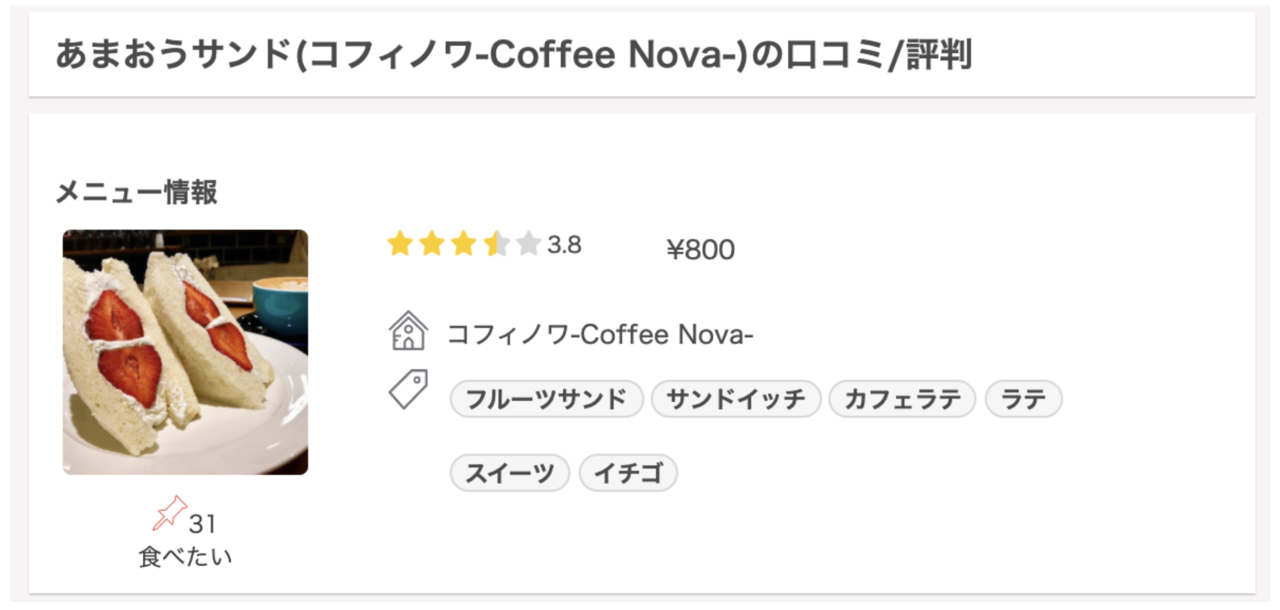This screenshot has width=1280, height=610.
Task: Choose the カフェラテ tag
Action: point(902,399)
